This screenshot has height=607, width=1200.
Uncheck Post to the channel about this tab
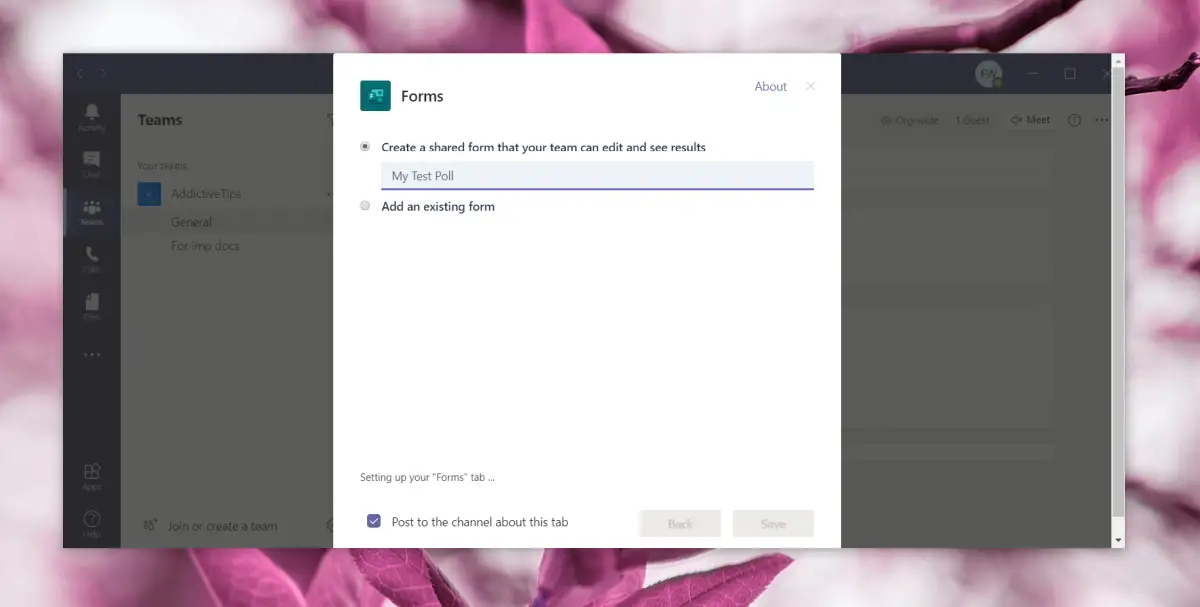(374, 521)
